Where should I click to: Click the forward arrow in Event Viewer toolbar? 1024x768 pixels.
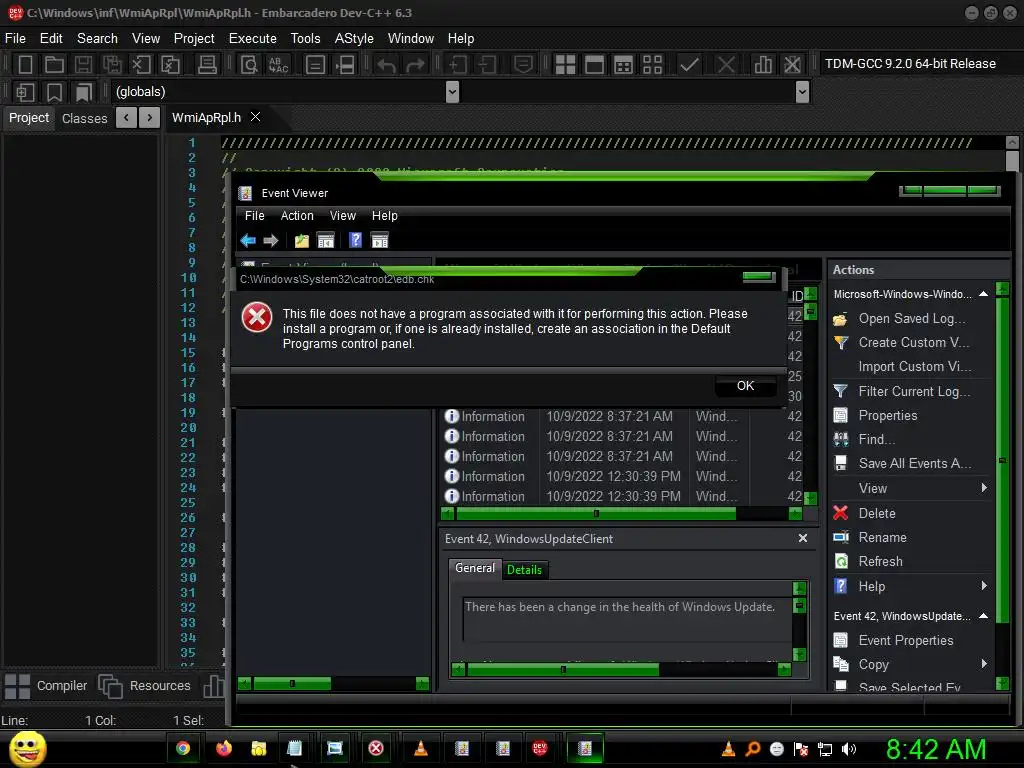point(270,241)
